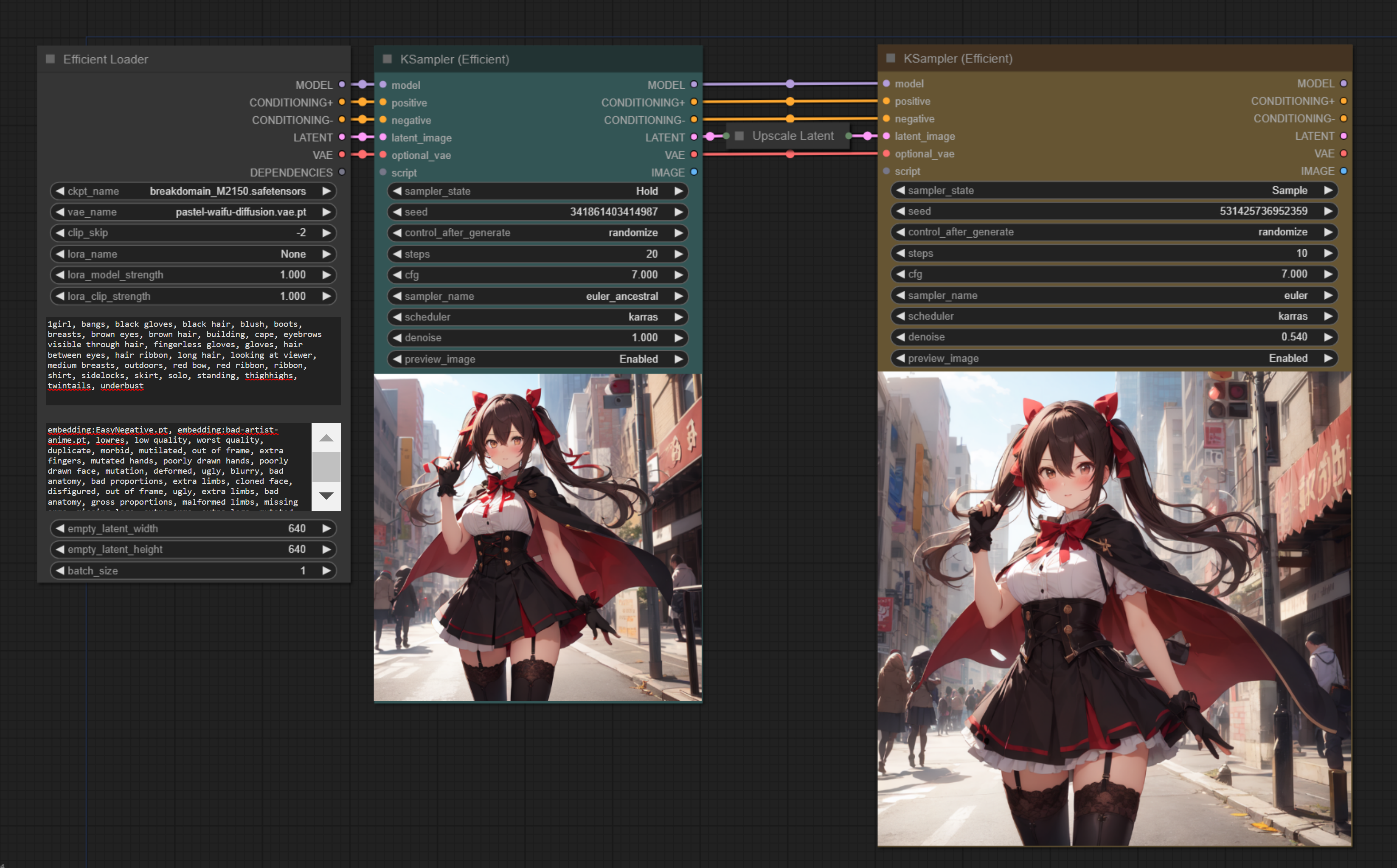Click the left arrow on steps in first KSampler
Viewport: 1397px width, 868px height.
coord(397,254)
